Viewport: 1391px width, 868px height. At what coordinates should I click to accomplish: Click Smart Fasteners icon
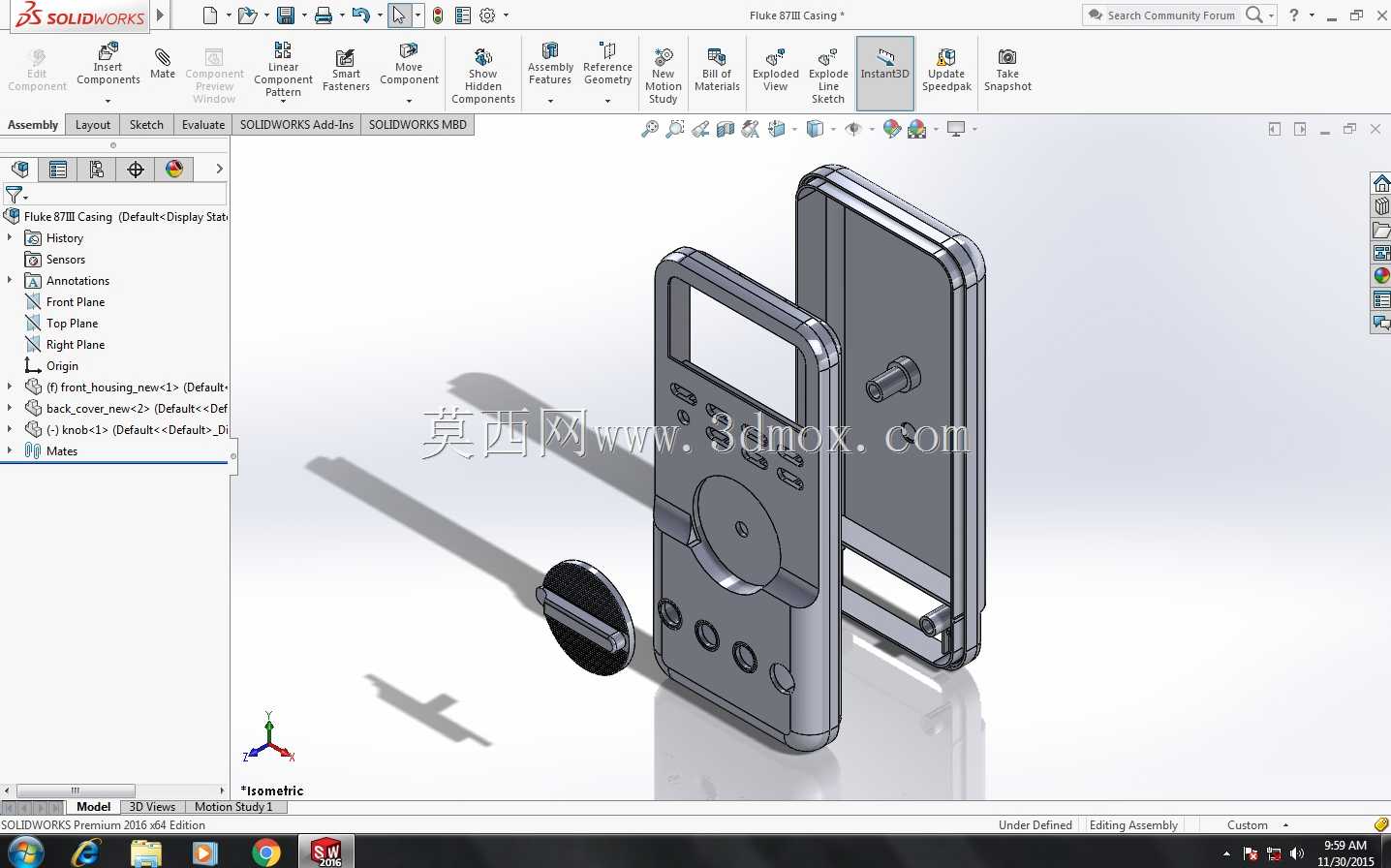[346, 70]
